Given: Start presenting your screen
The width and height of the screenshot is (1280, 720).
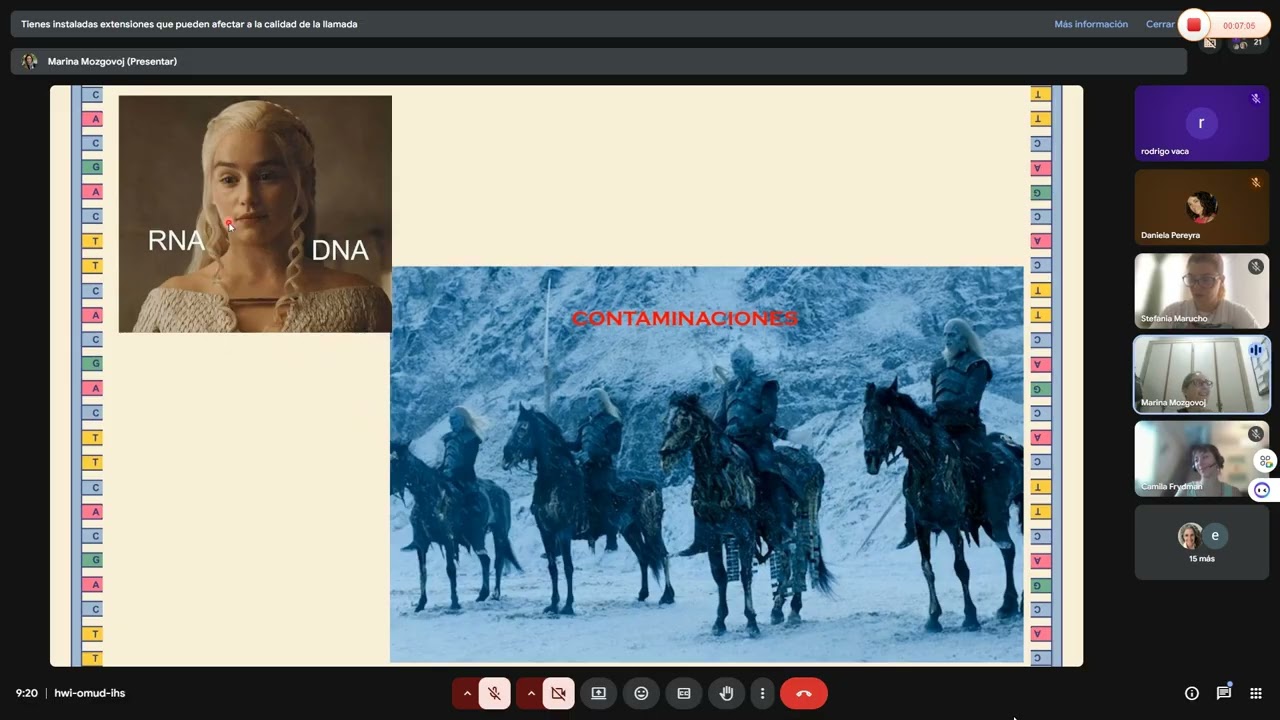Looking at the screenshot, I should point(598,693).
